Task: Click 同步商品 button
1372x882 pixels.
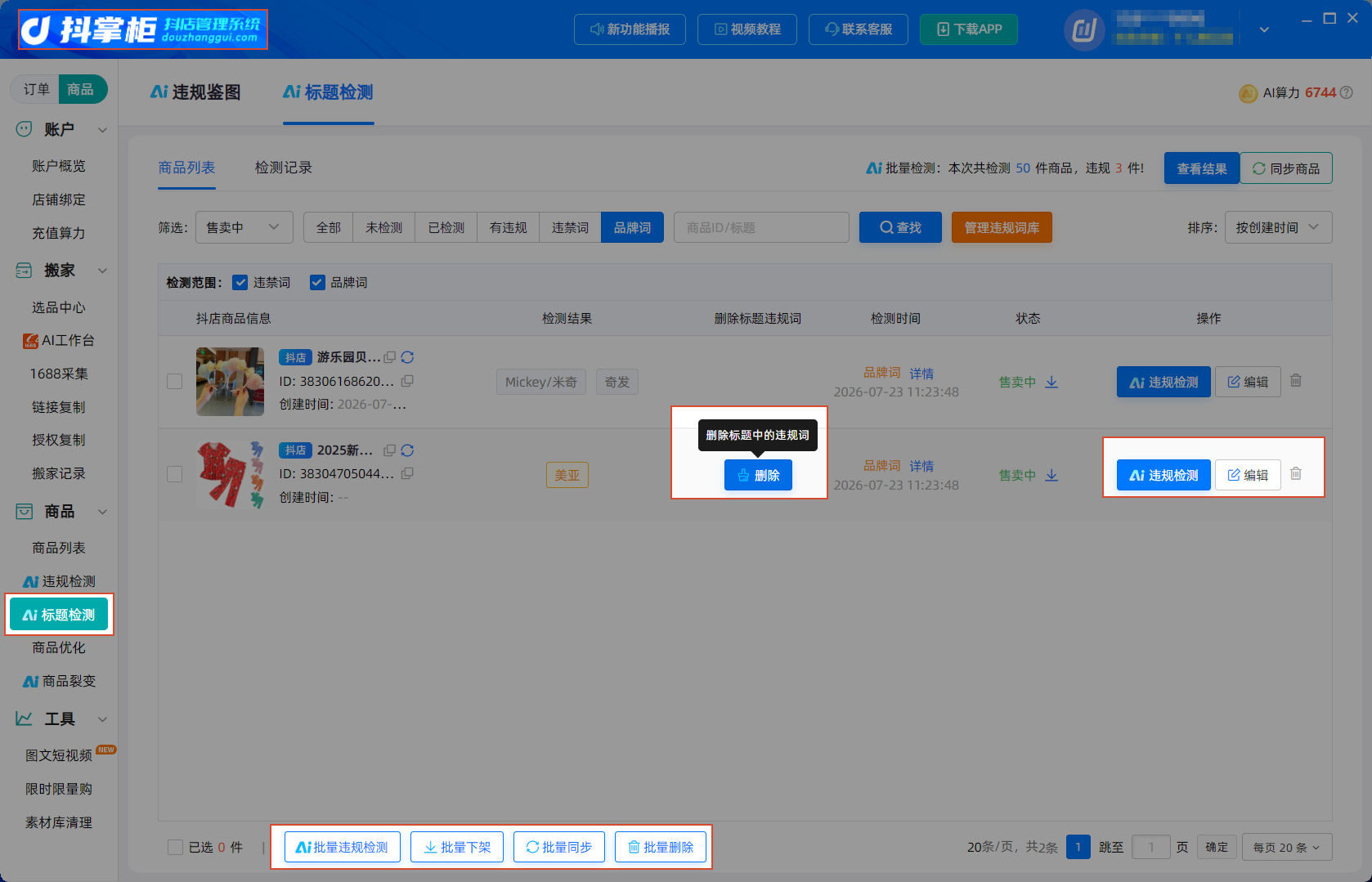Action: 1286,168
